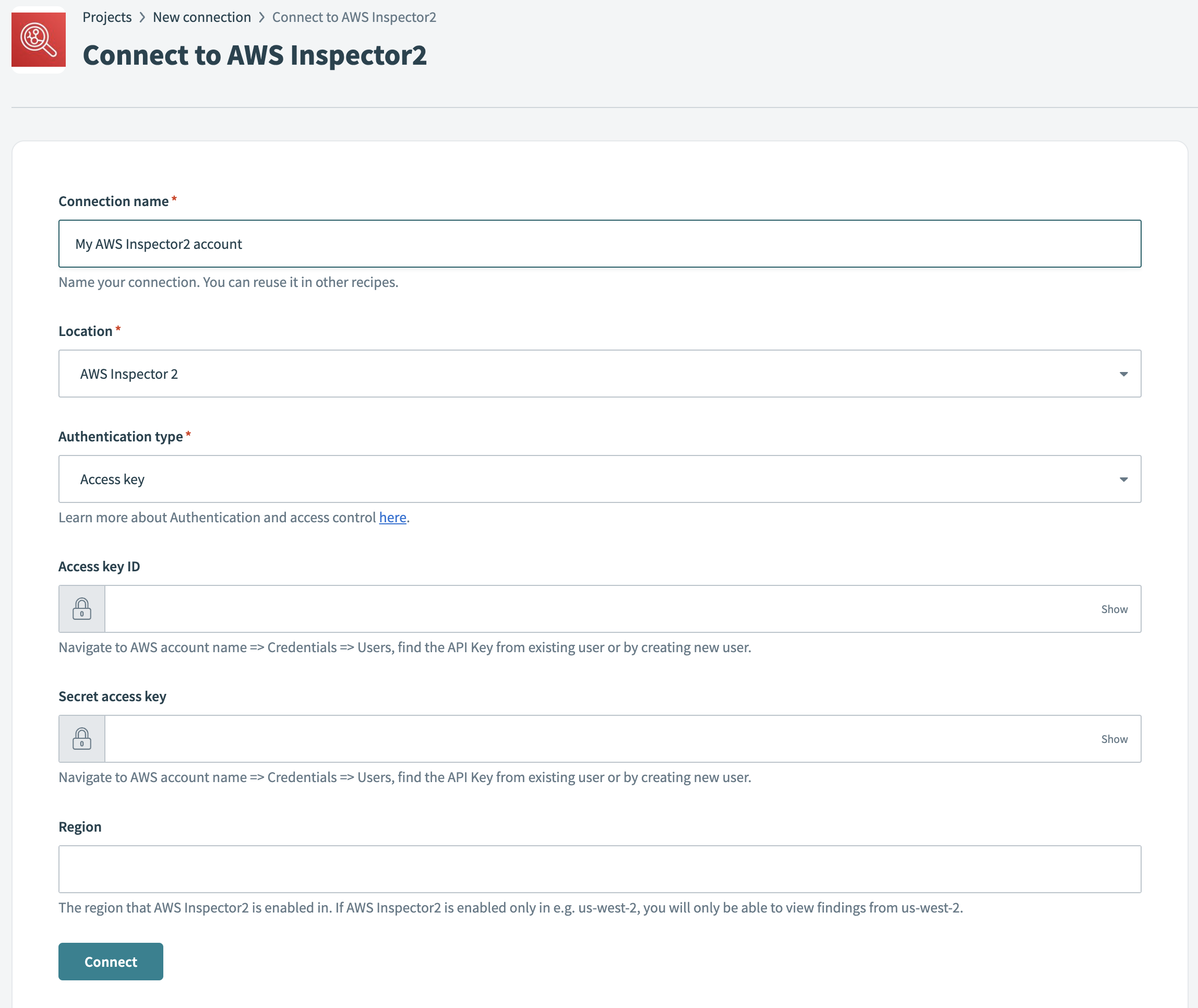Show the Secret access key value
Viewport: 1198px width, 1008px height.
click(x=1115, y=738)
